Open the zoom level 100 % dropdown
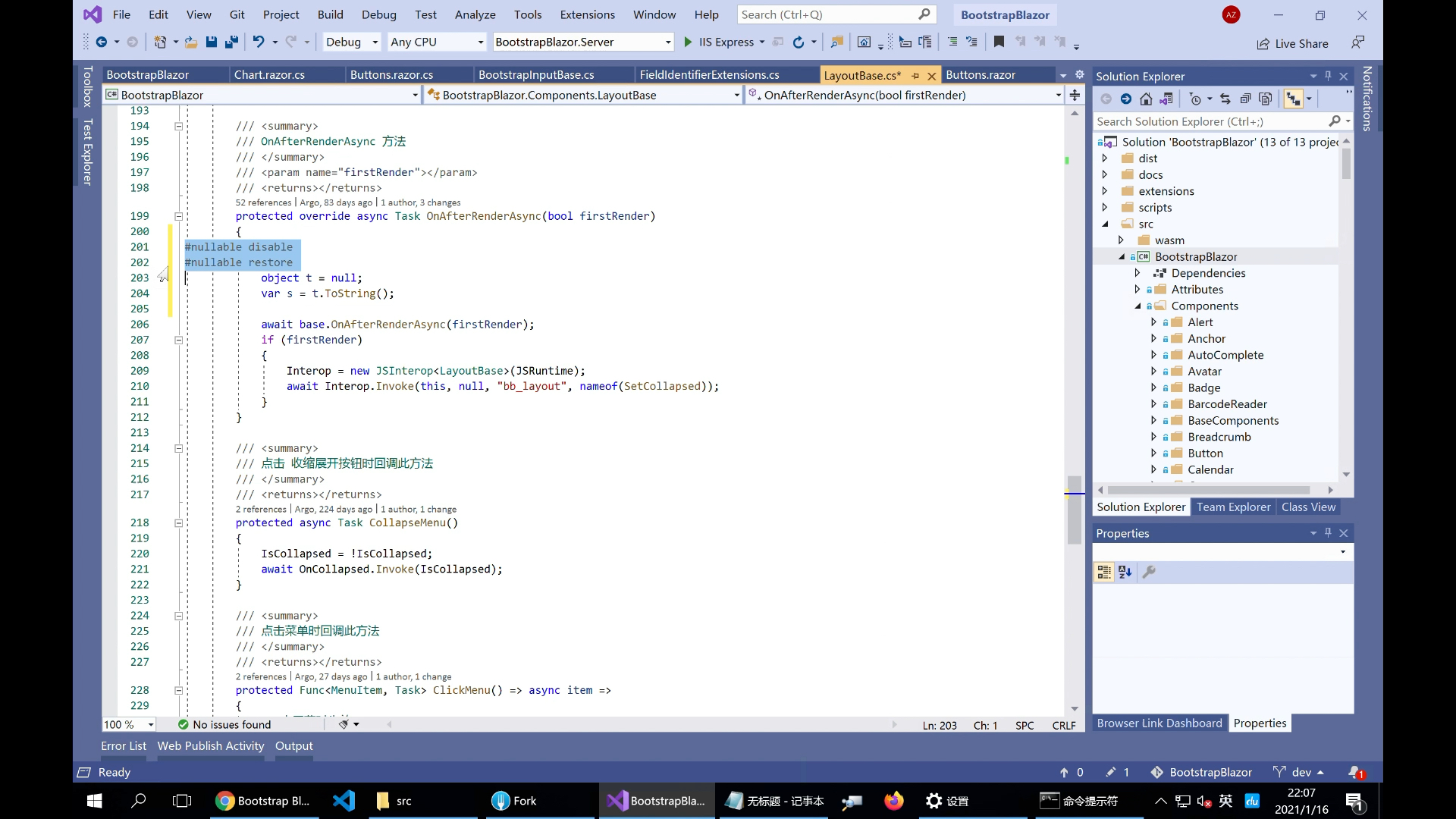Screen dimensions: 1456x819 pos(129,725)
